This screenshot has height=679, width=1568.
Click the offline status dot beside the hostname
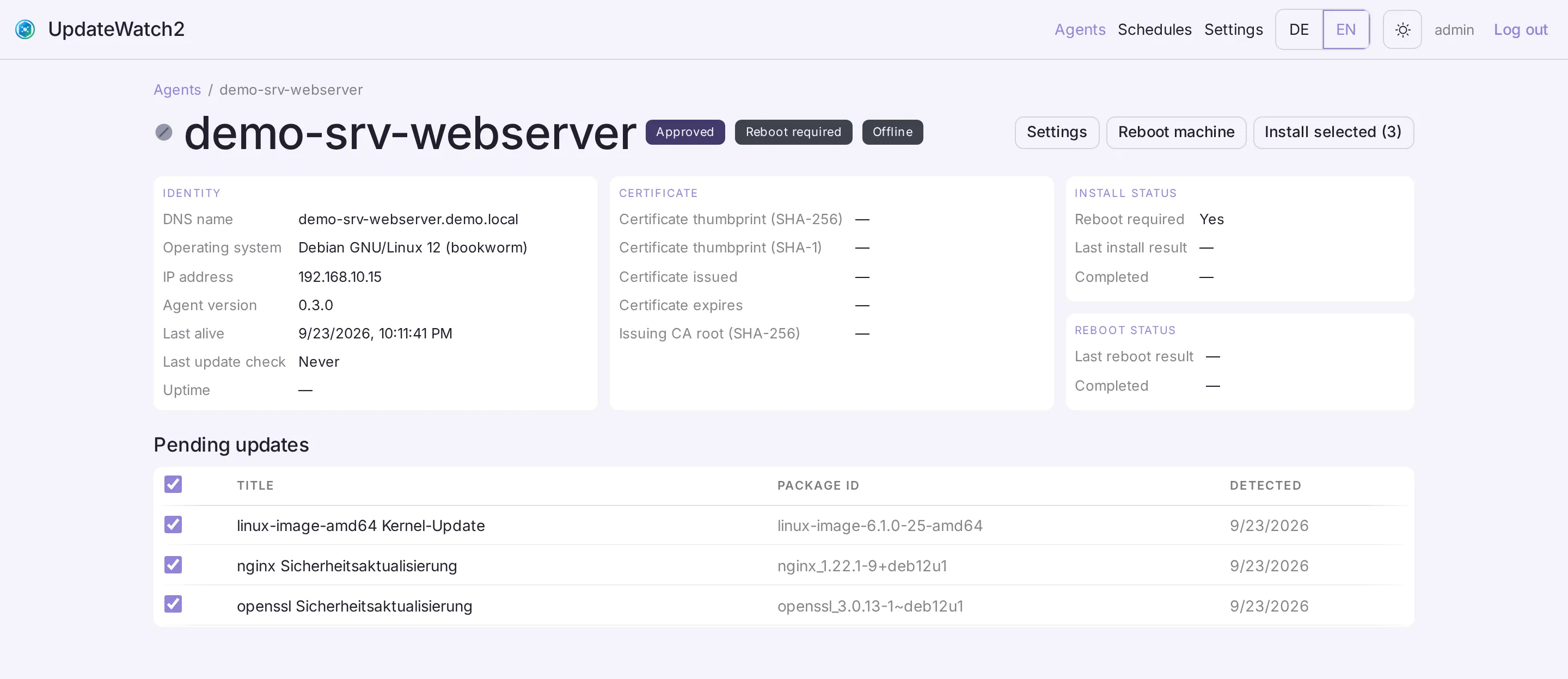164,132
